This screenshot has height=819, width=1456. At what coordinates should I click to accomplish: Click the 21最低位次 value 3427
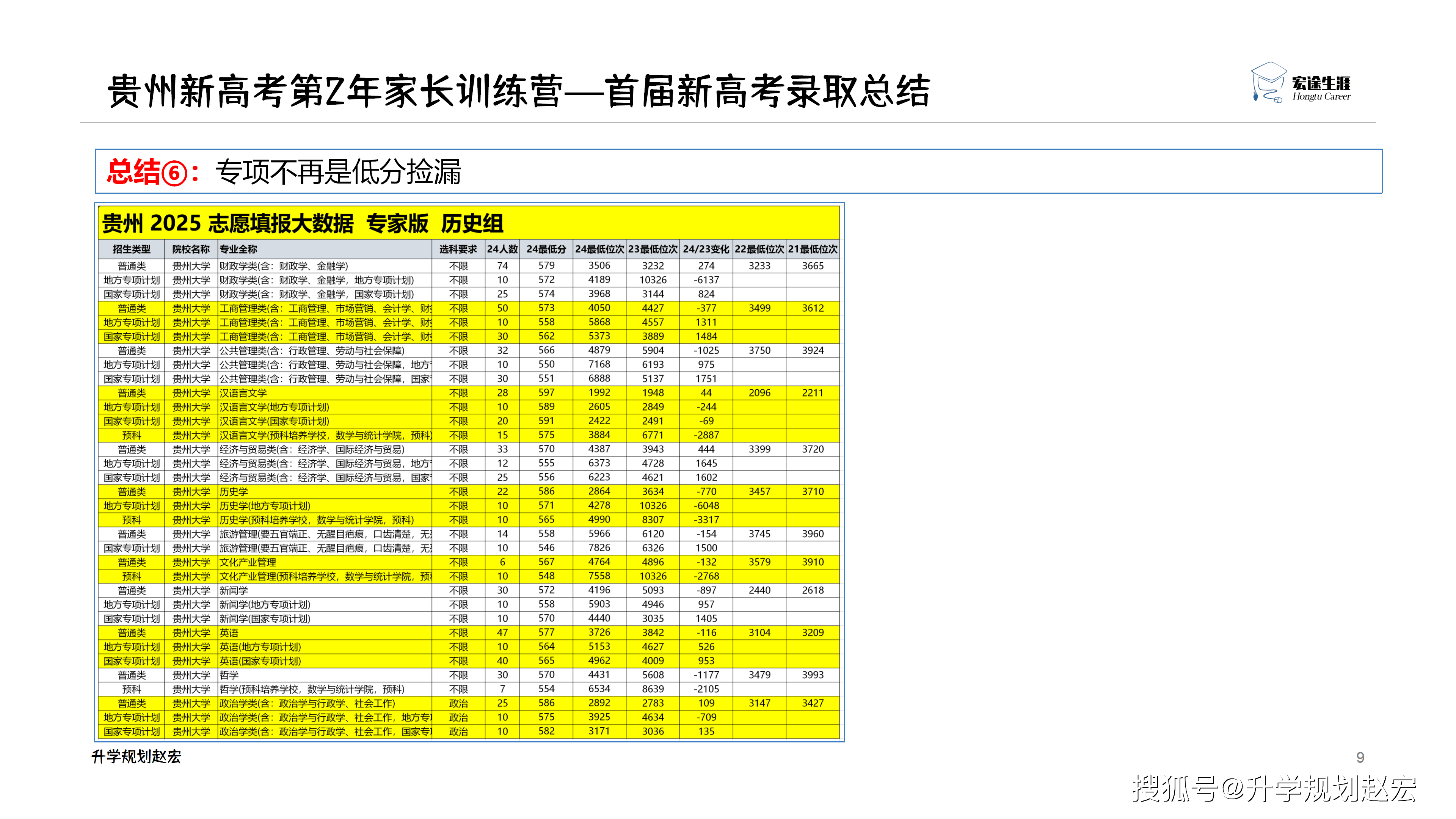(813, 704)
